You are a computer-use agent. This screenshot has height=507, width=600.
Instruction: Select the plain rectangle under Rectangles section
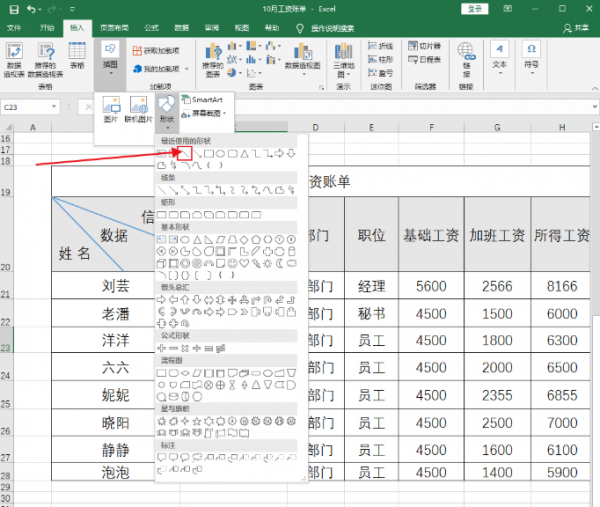161,215
